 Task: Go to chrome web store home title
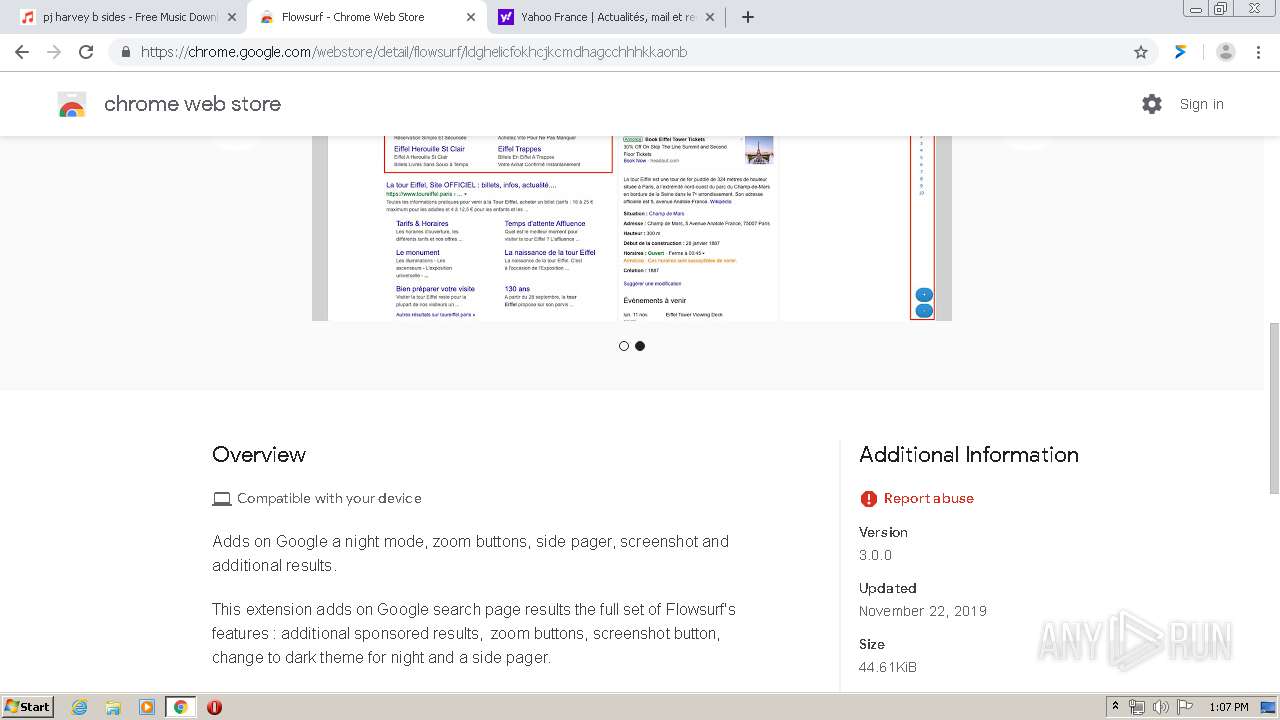(192, 104)
